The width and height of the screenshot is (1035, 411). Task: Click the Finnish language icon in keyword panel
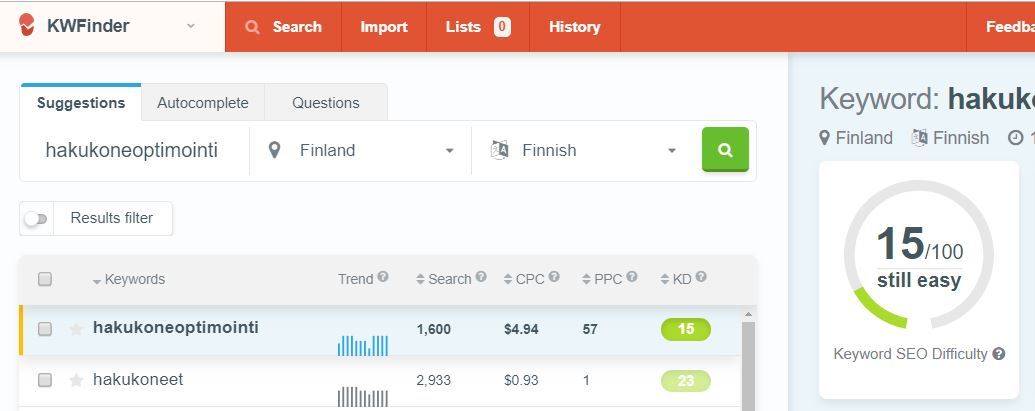(919, 138)
